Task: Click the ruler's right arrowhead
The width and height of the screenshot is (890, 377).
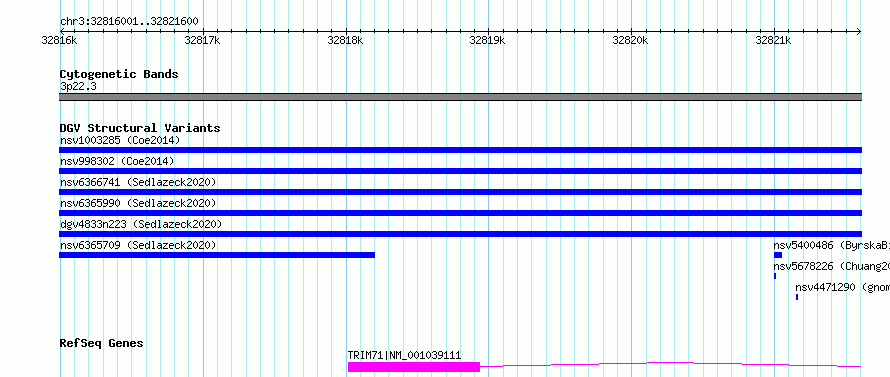Action: pos(859,31)
